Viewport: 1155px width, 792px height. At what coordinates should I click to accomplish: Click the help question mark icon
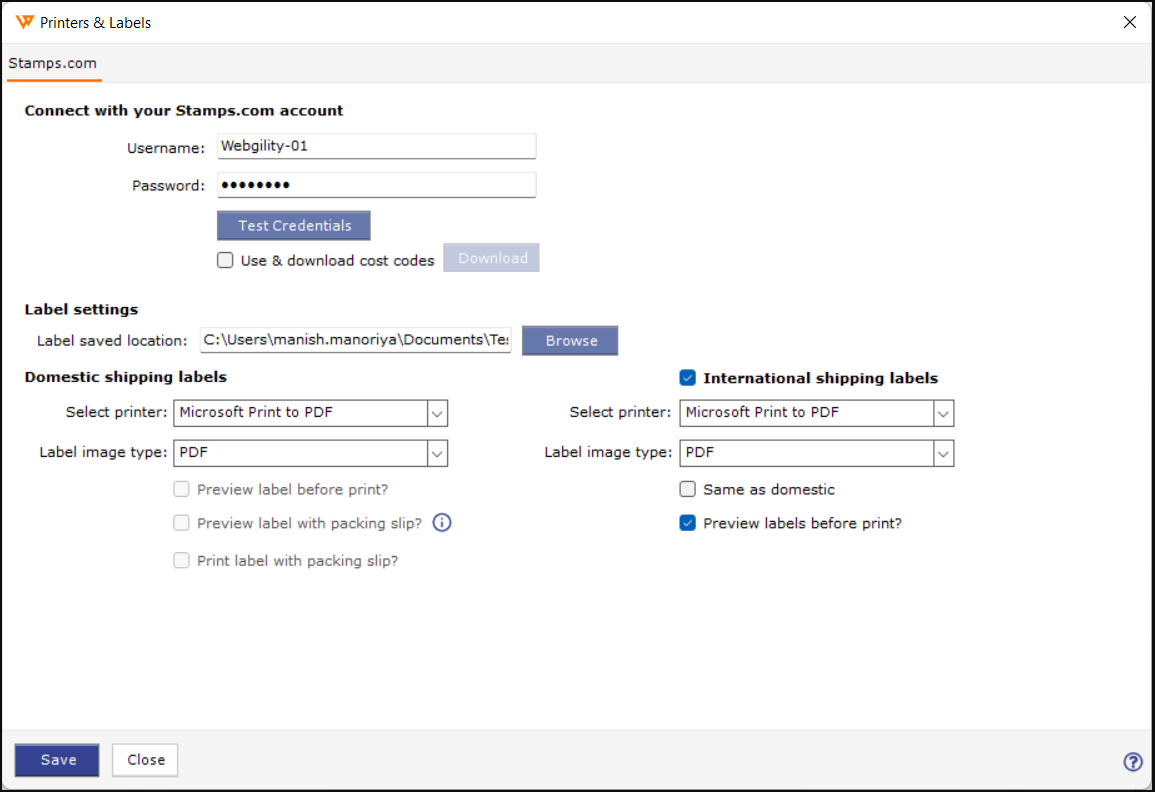[x=1133, y=762]
